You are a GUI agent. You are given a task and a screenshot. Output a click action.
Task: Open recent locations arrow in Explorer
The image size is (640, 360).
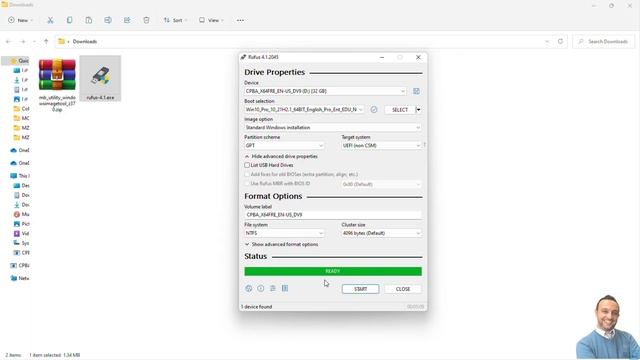[34, 41]
